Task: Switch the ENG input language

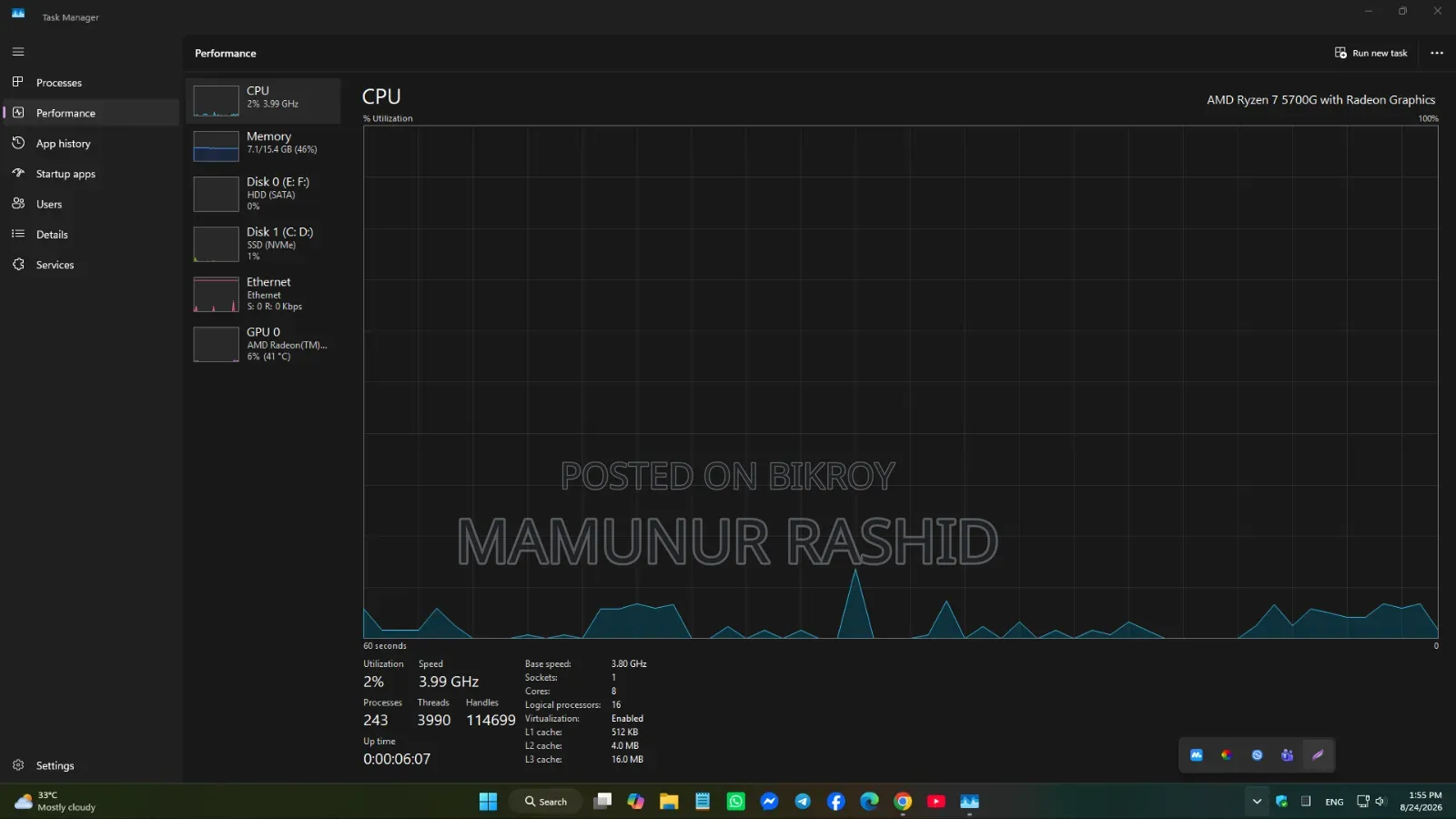Action: (x=1334, y=802)
